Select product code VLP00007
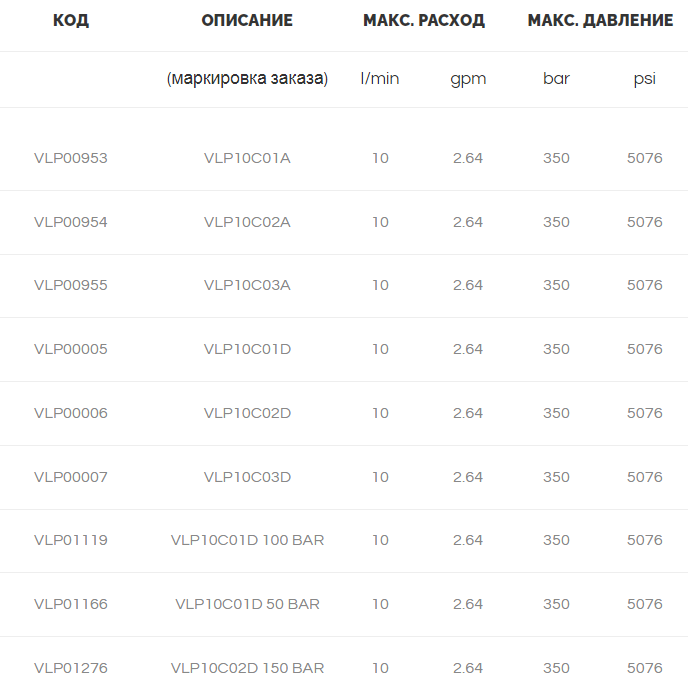 [71, 477]
